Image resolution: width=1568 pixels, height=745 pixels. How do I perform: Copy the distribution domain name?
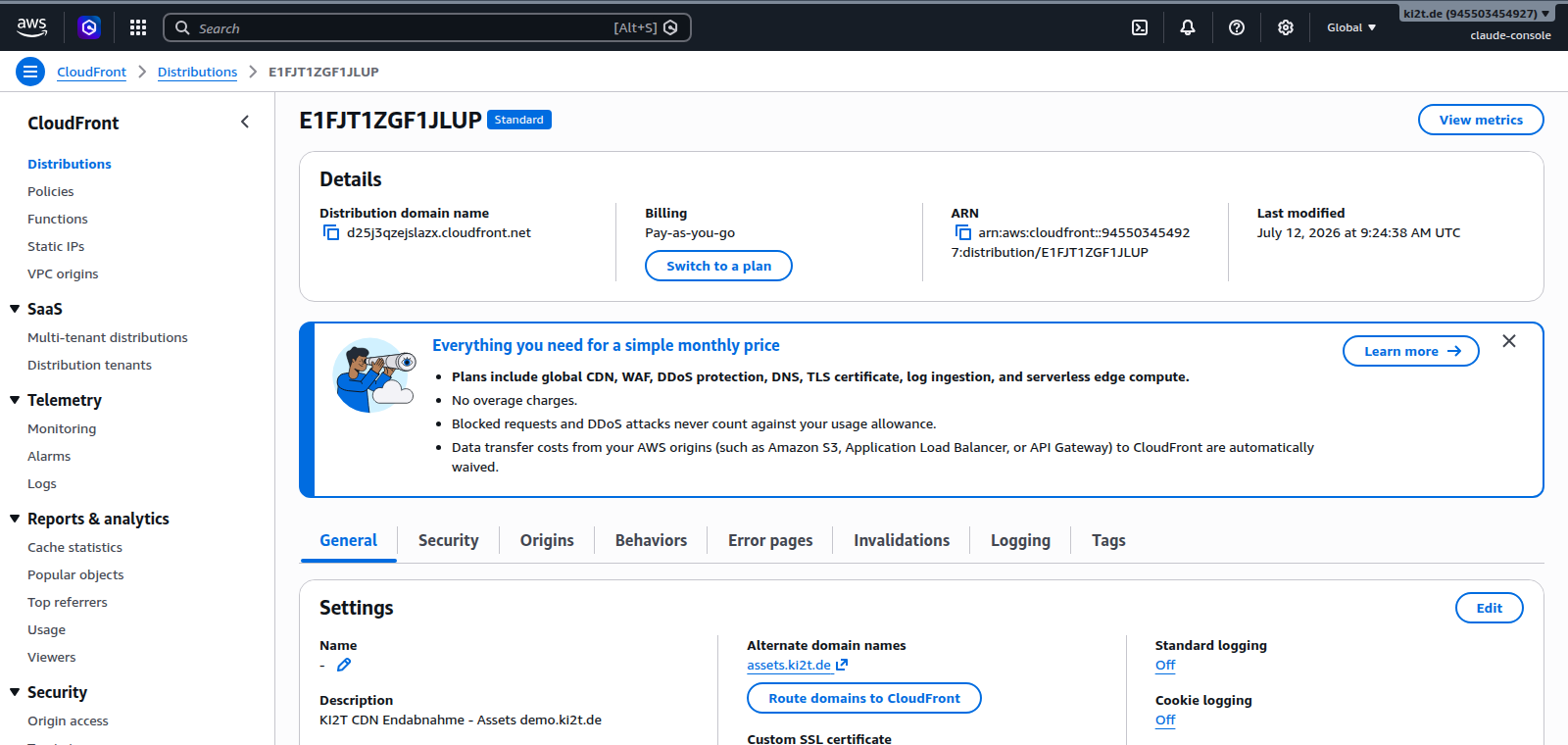[331, 232]
